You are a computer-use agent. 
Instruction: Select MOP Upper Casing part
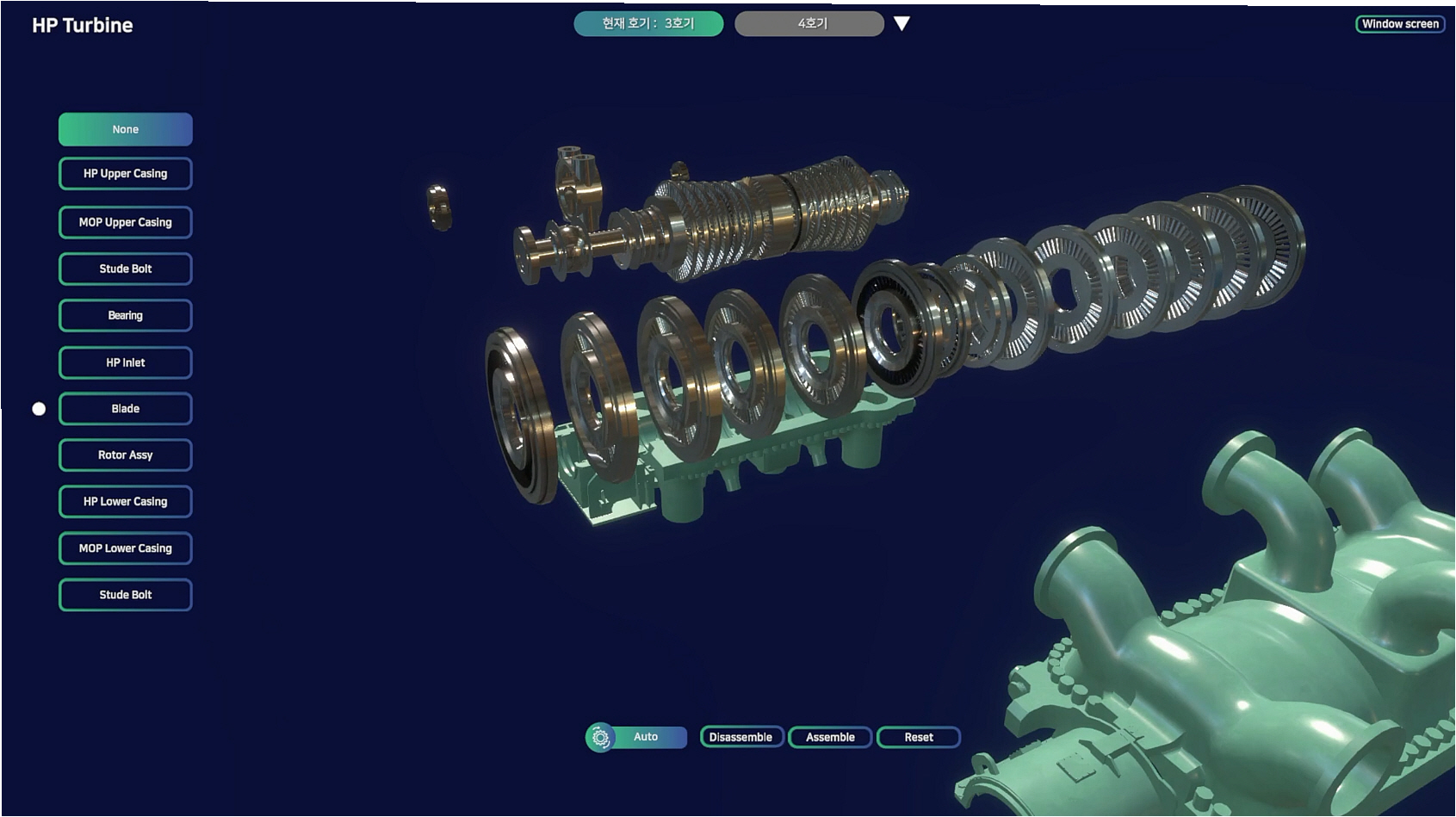tap(126, 222)
